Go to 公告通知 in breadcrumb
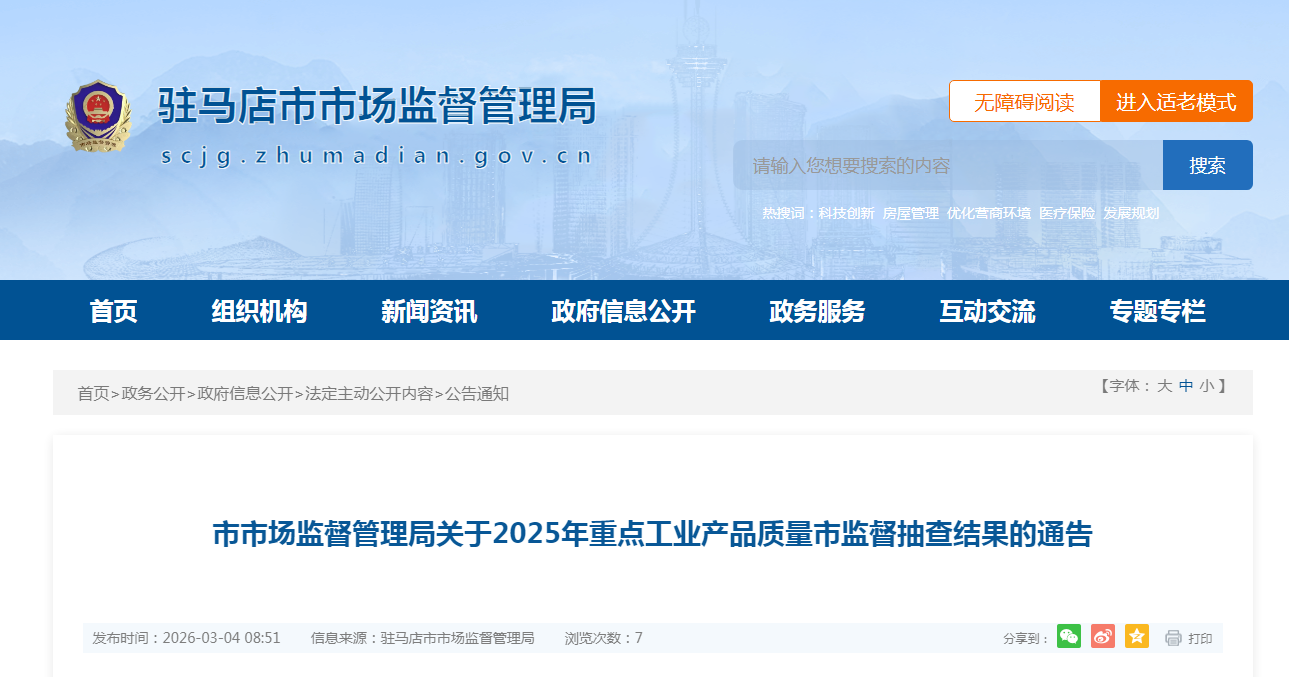 (477, 394)
